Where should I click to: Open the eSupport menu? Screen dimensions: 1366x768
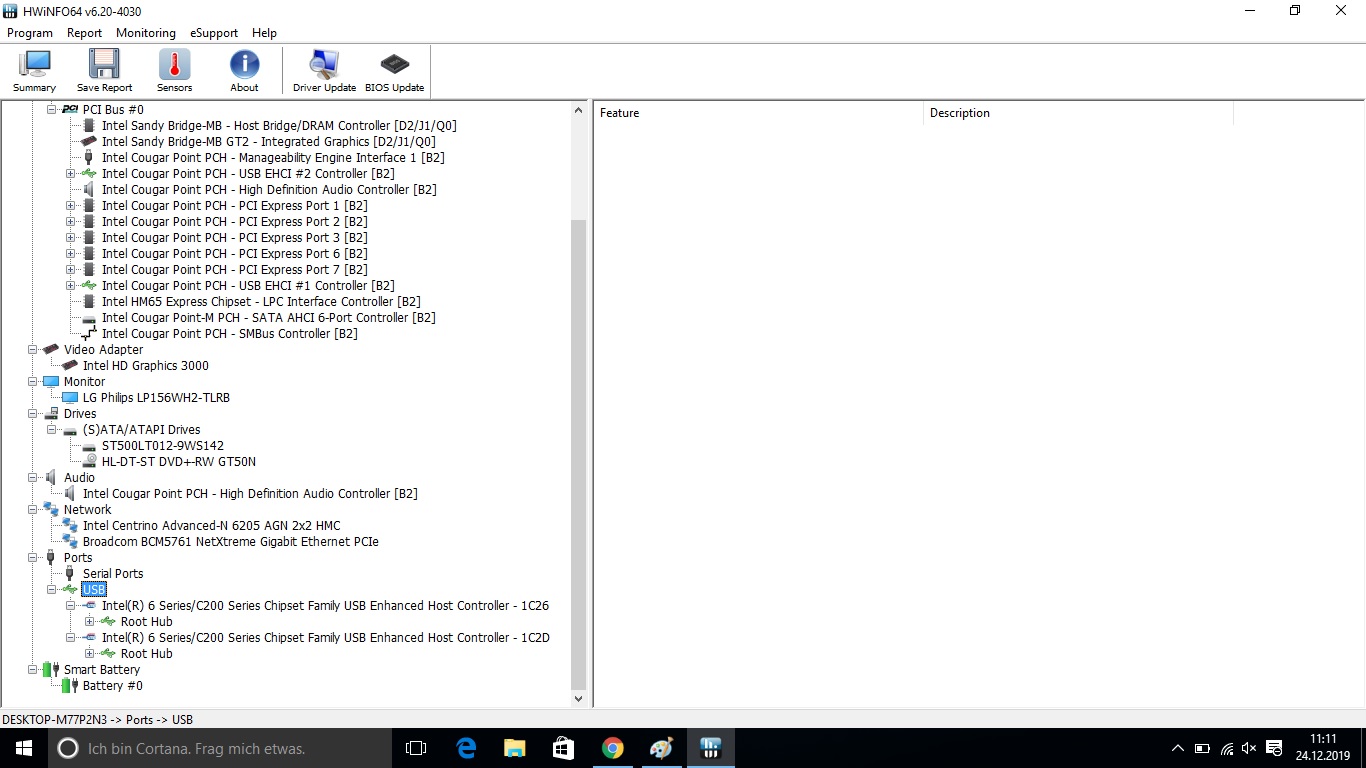tap(214, 33)
